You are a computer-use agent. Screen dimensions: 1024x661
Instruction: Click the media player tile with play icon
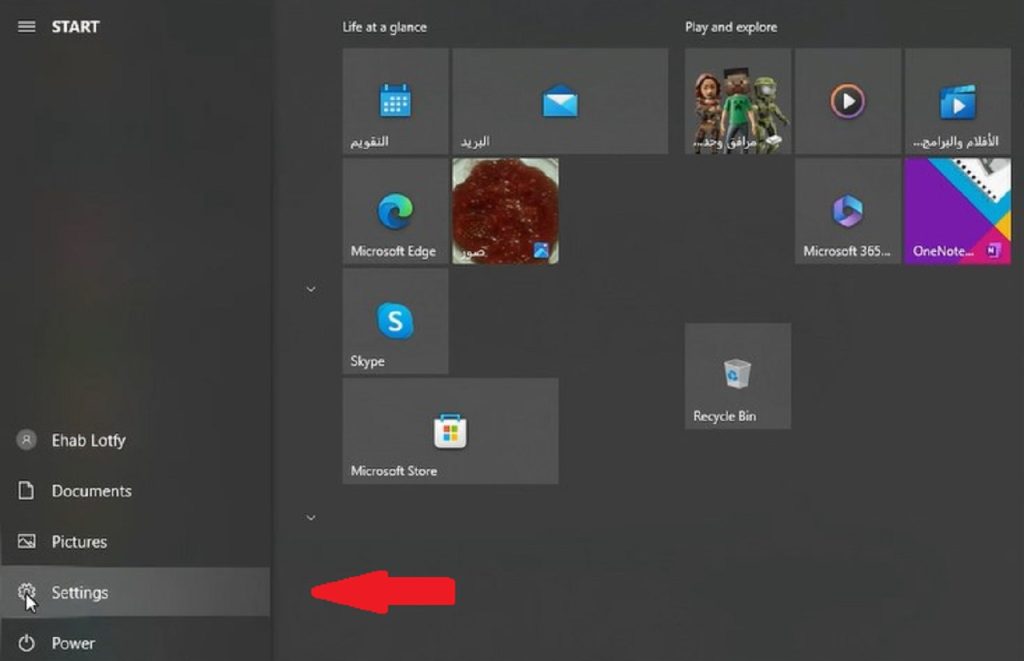coord(847,101)
